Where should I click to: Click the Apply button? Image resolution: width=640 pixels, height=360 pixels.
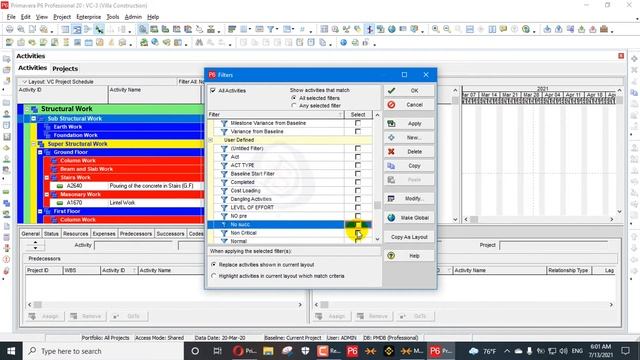click(x=409, y=123)
